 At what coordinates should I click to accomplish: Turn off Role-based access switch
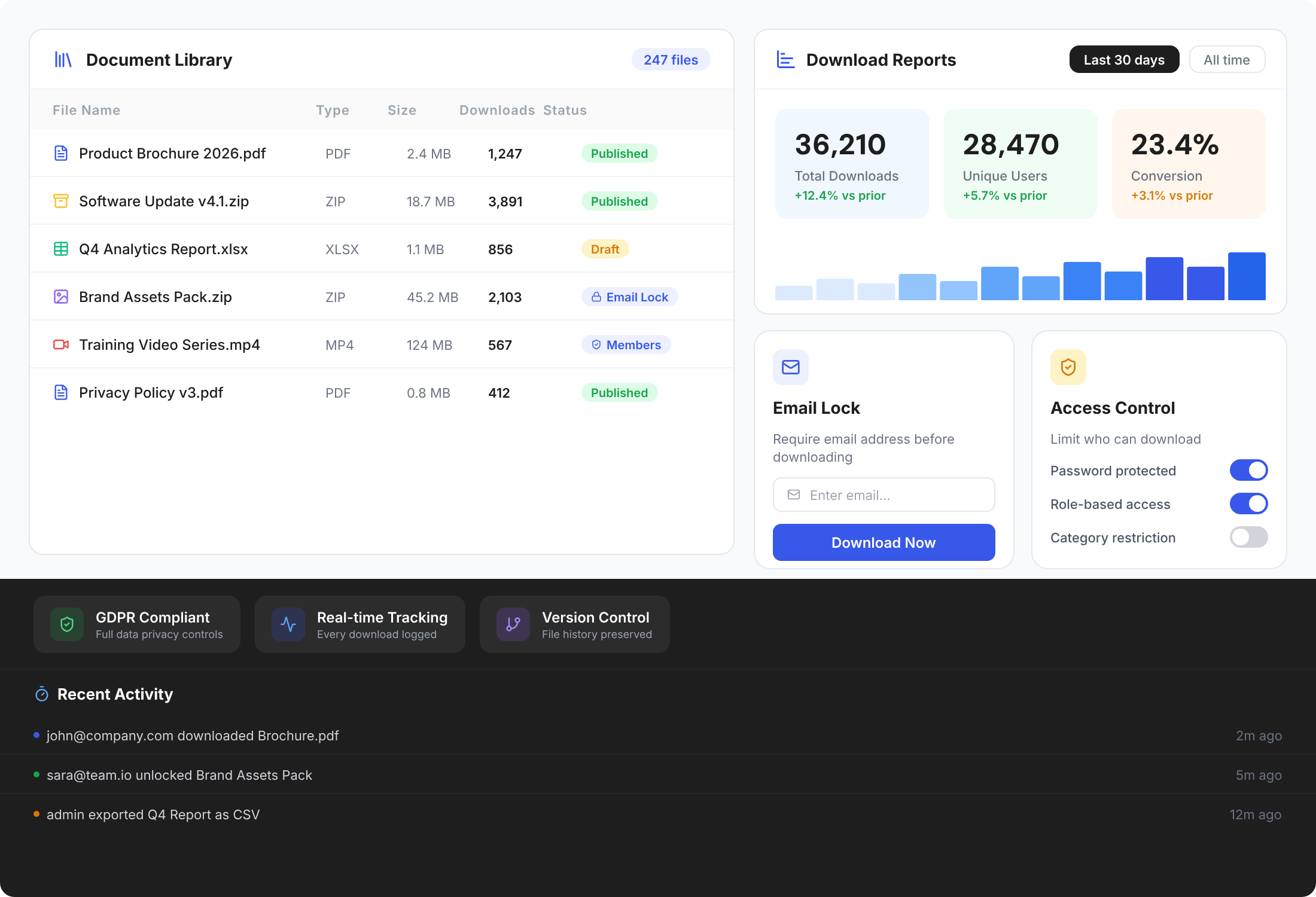point(1248,504)
